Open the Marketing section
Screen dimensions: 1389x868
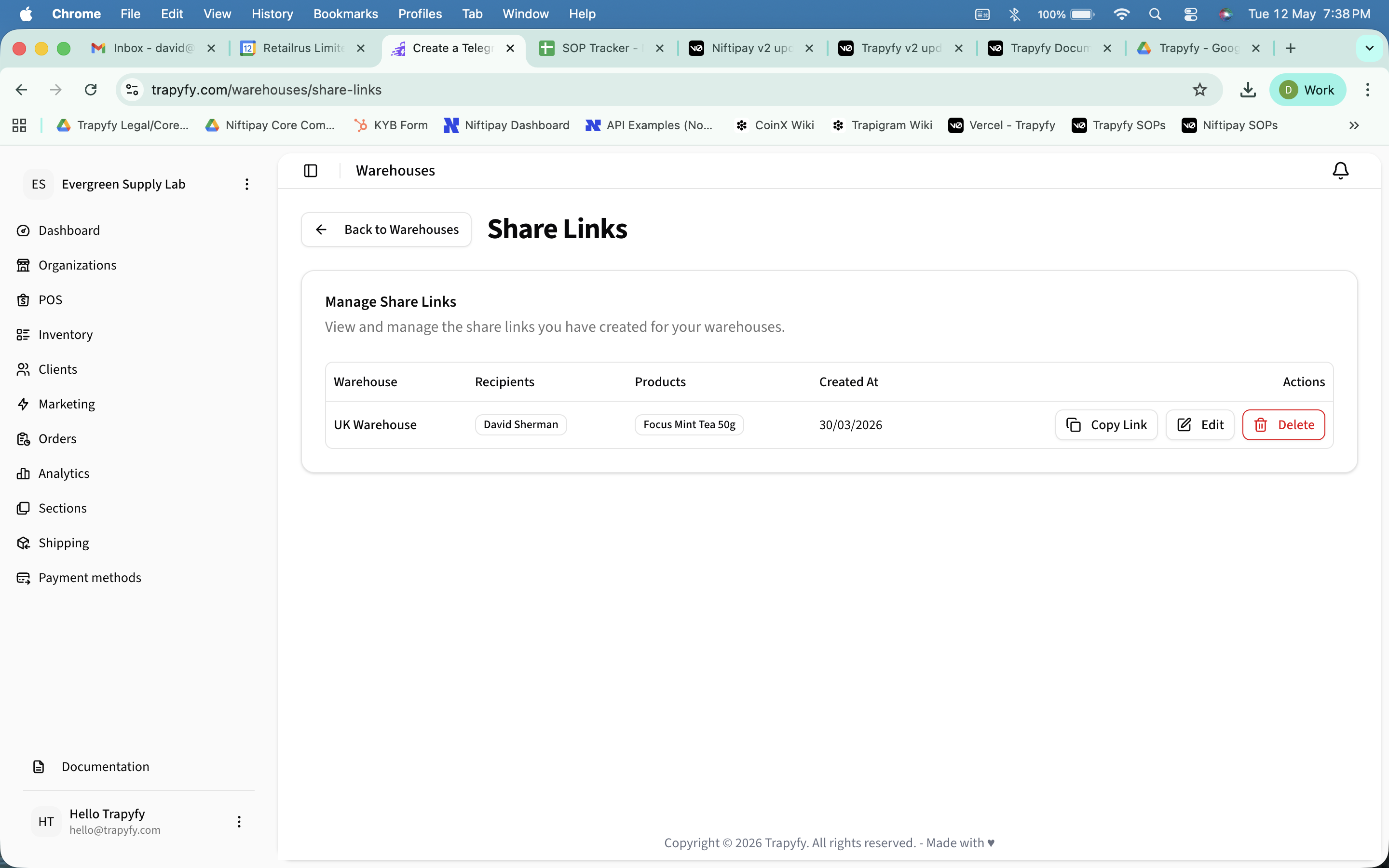click(66, 404)
